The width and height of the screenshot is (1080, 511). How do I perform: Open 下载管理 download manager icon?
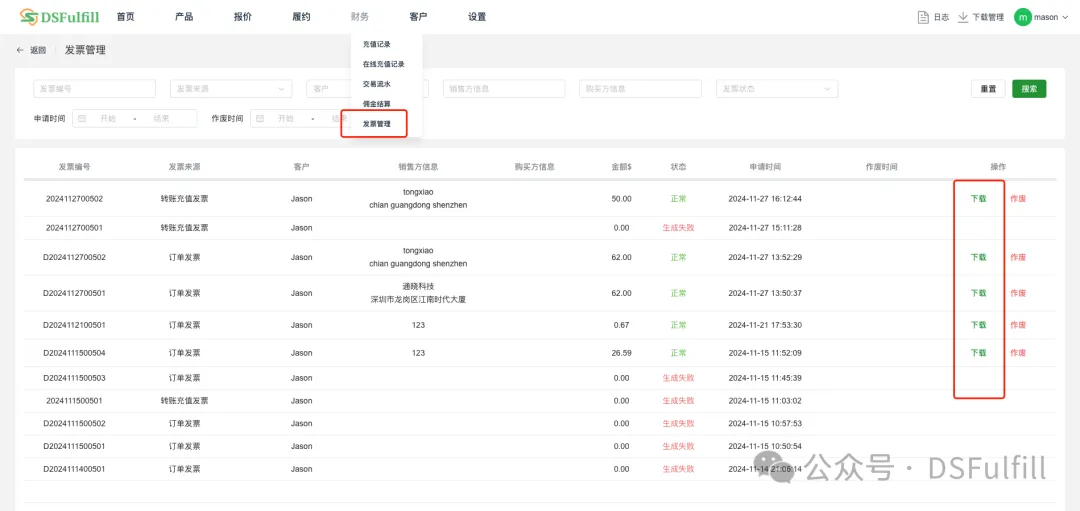963,17
